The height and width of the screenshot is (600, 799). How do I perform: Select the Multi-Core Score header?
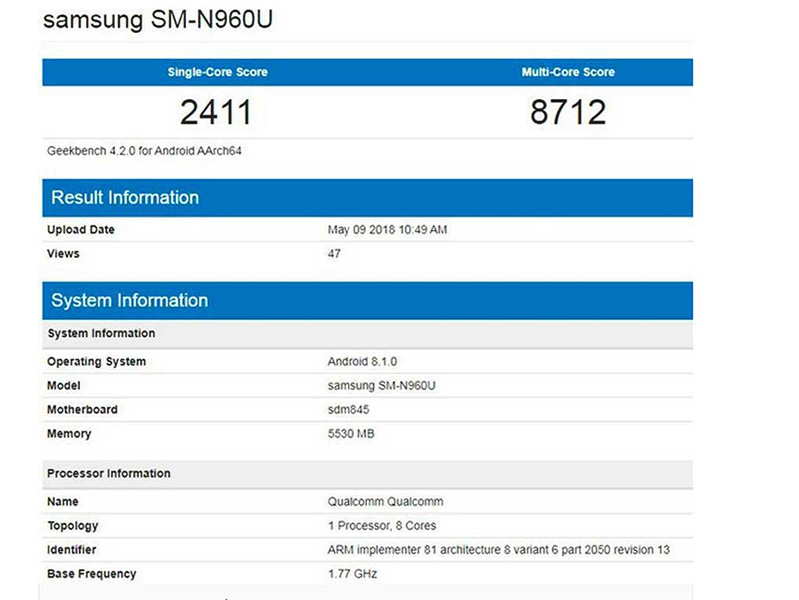[x=568, y=73]
